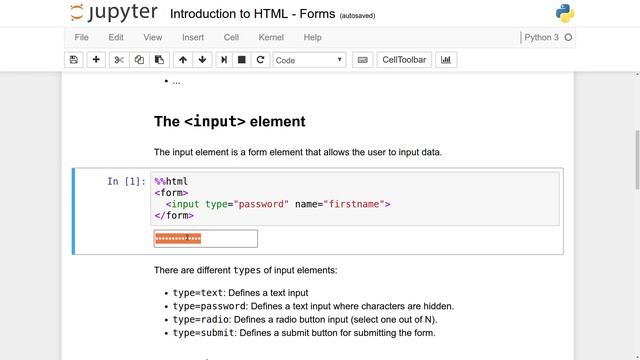Click the heading The <input> element
The image size is (640, 360).
point(229,122)
